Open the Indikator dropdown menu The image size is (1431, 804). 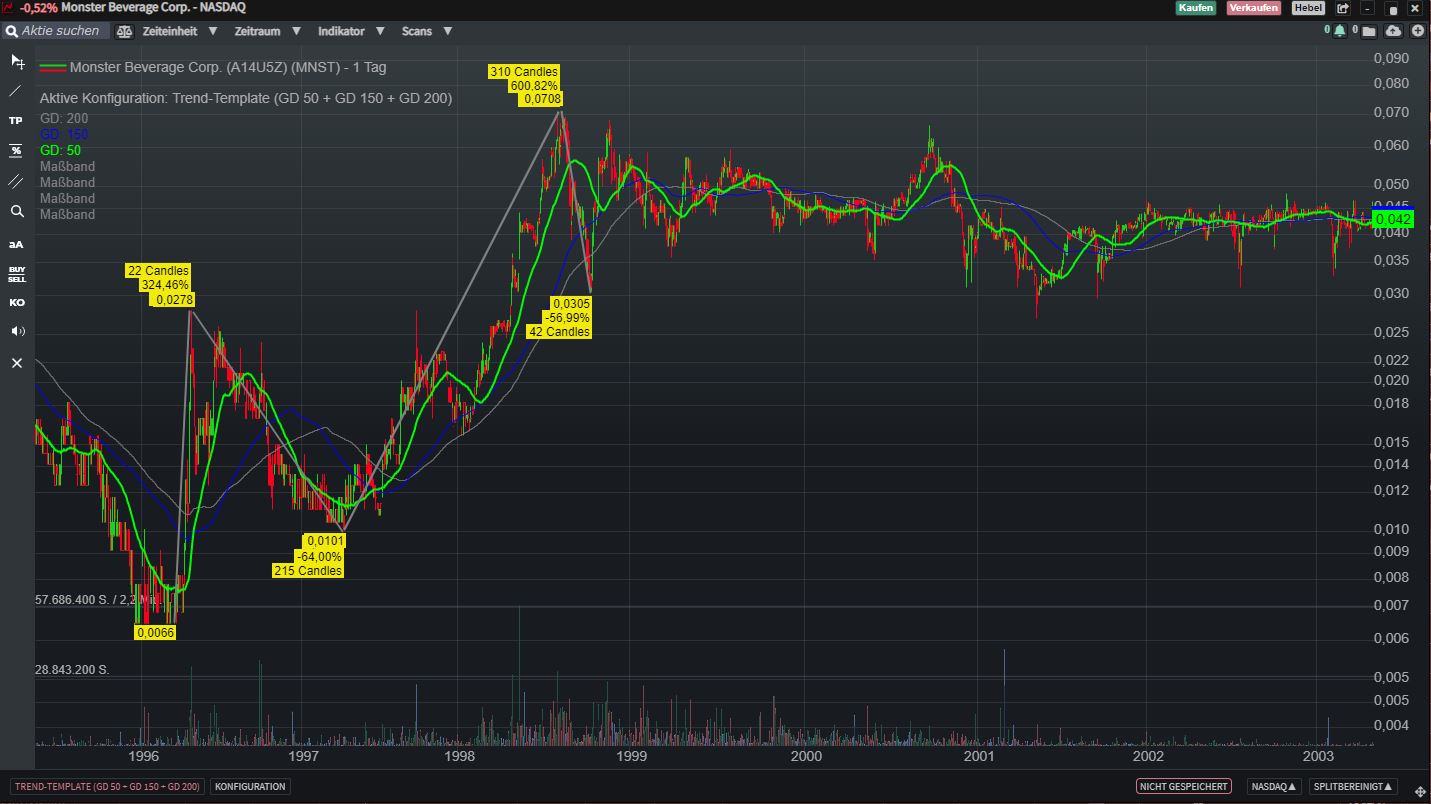pos(350,31)
